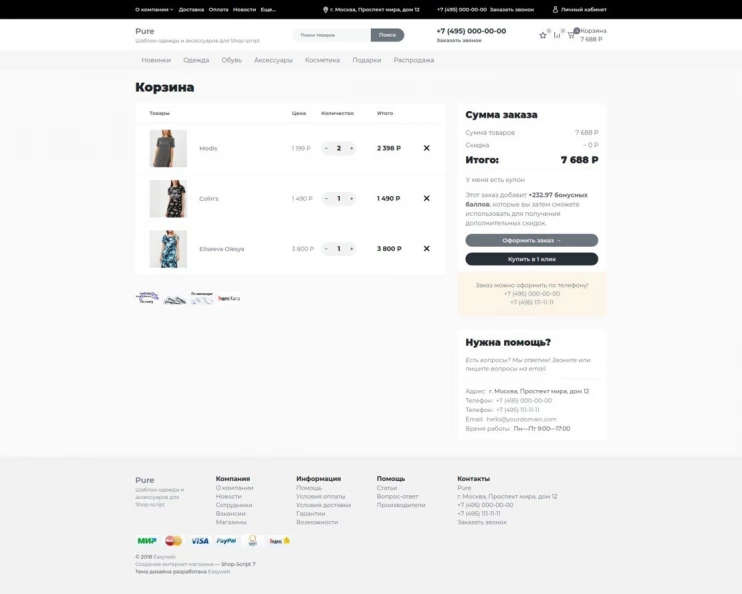742x594 pixels.
Task: Go to the Распродажа category
Action: [x=413, y=60]
